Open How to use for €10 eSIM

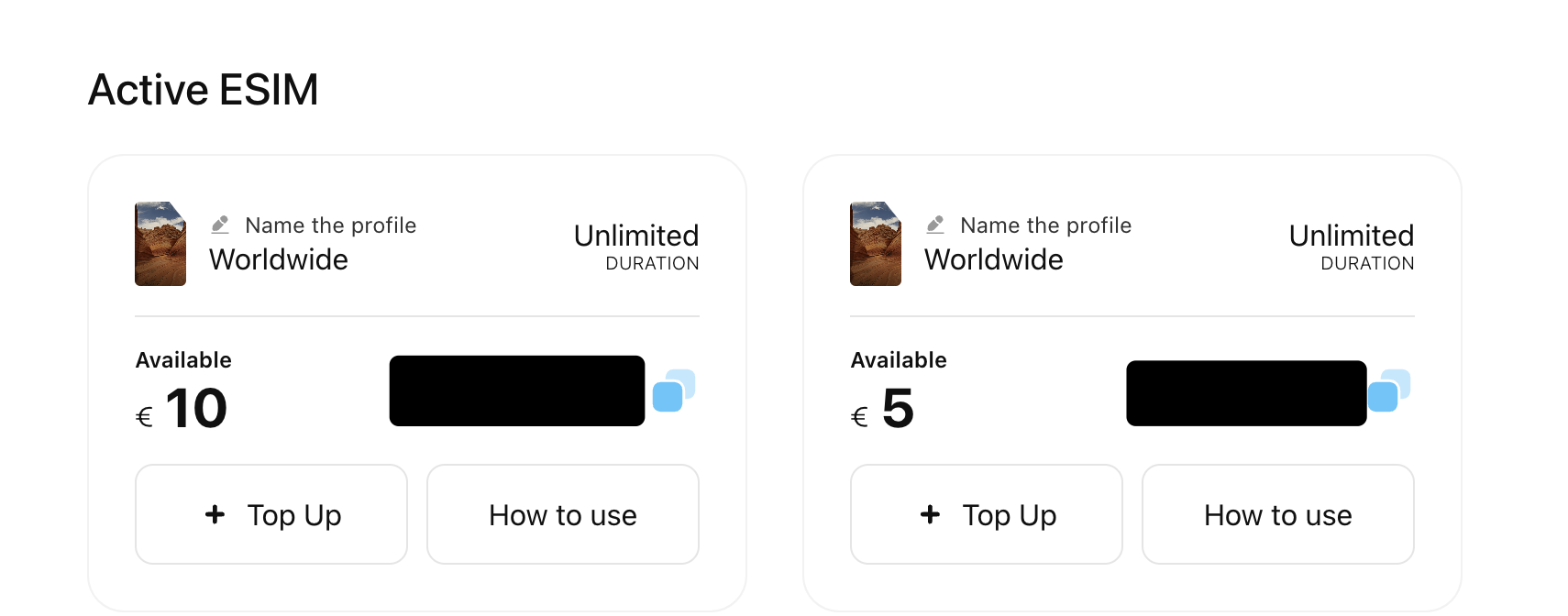[x=563, y=514]
